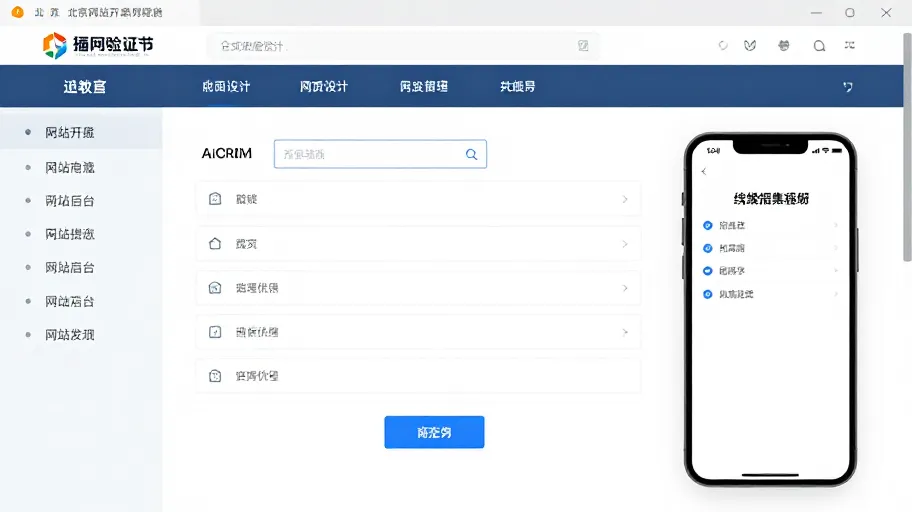The width and height of the screenshot is (912, 512).
Task: Click the AiCRM label text
Action: point(227,154)
